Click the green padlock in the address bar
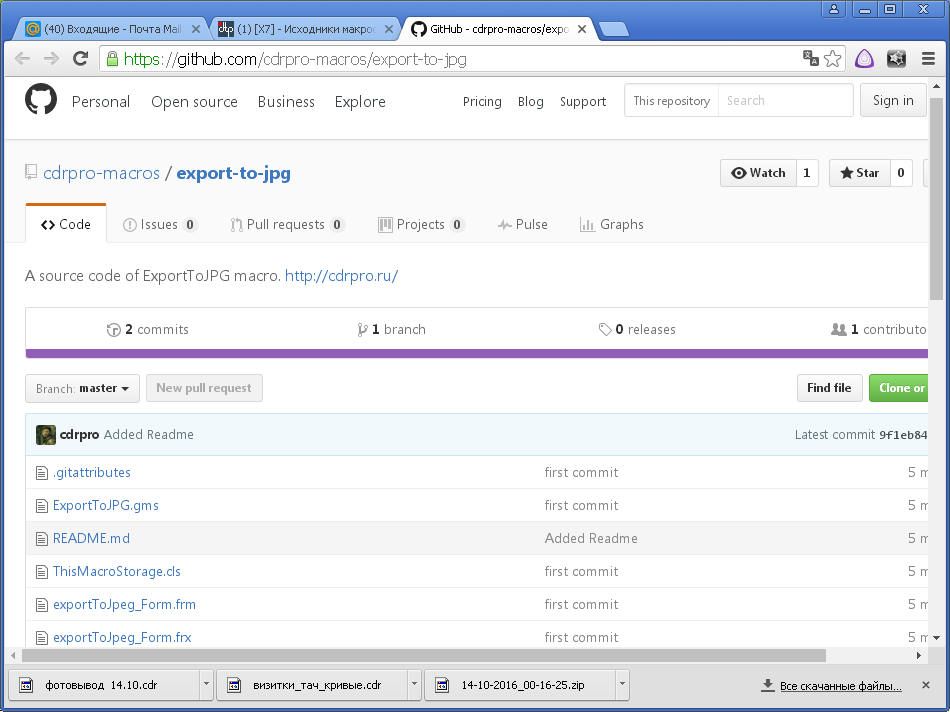The image size is (950, 712). [112, 59]
